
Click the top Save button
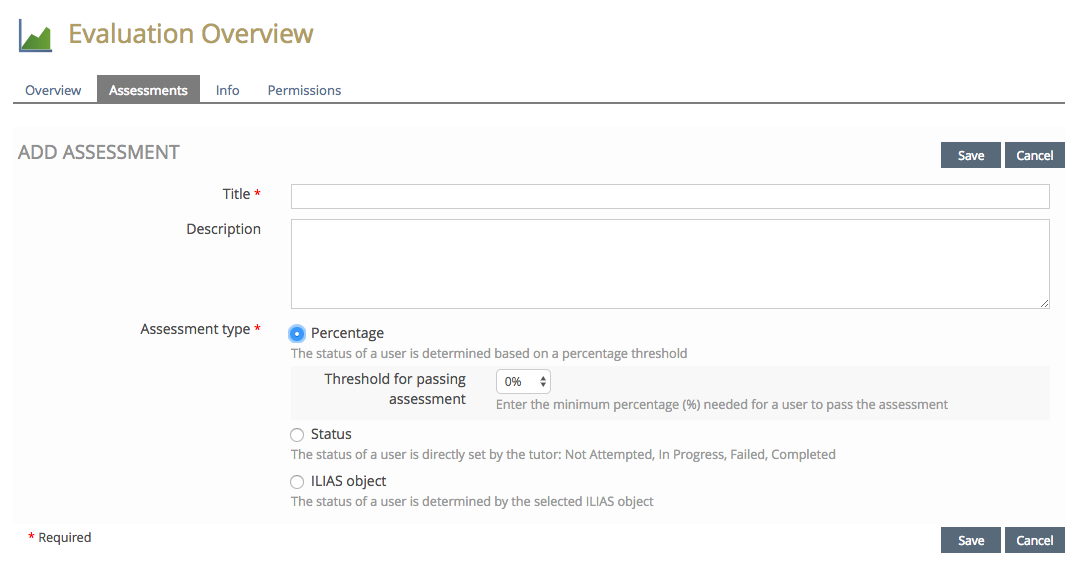[x=970, y=155]
